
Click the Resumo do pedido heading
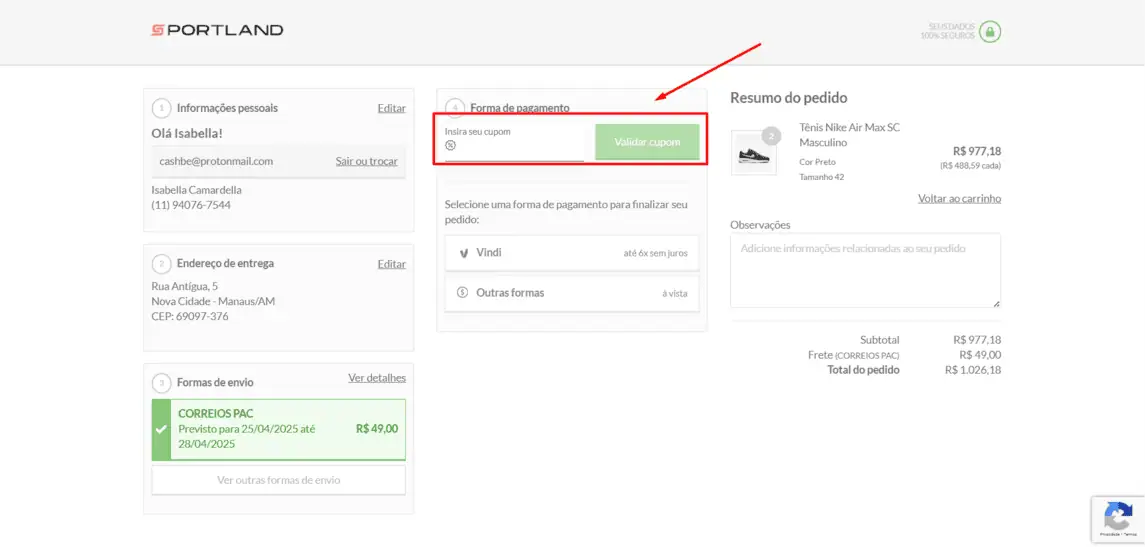pyautogui.click(x=789, y=98)
